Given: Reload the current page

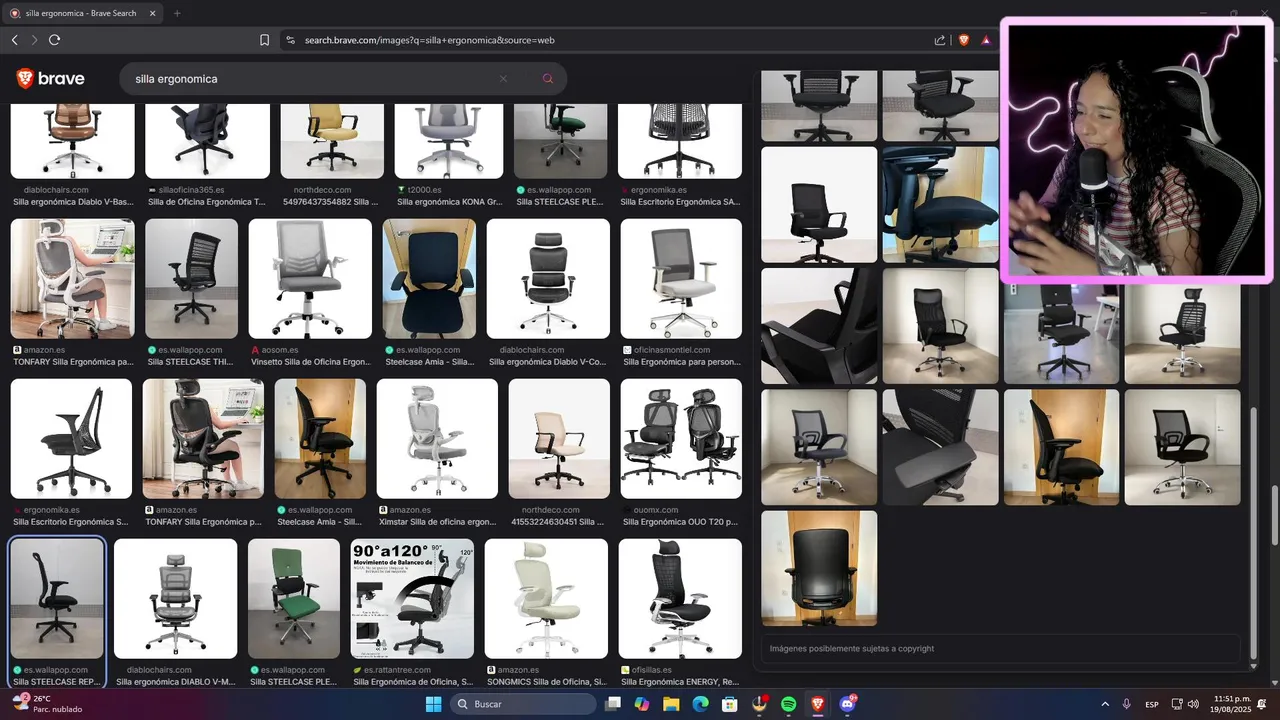Looking at the screenshot, I should [x=54, y=40].
